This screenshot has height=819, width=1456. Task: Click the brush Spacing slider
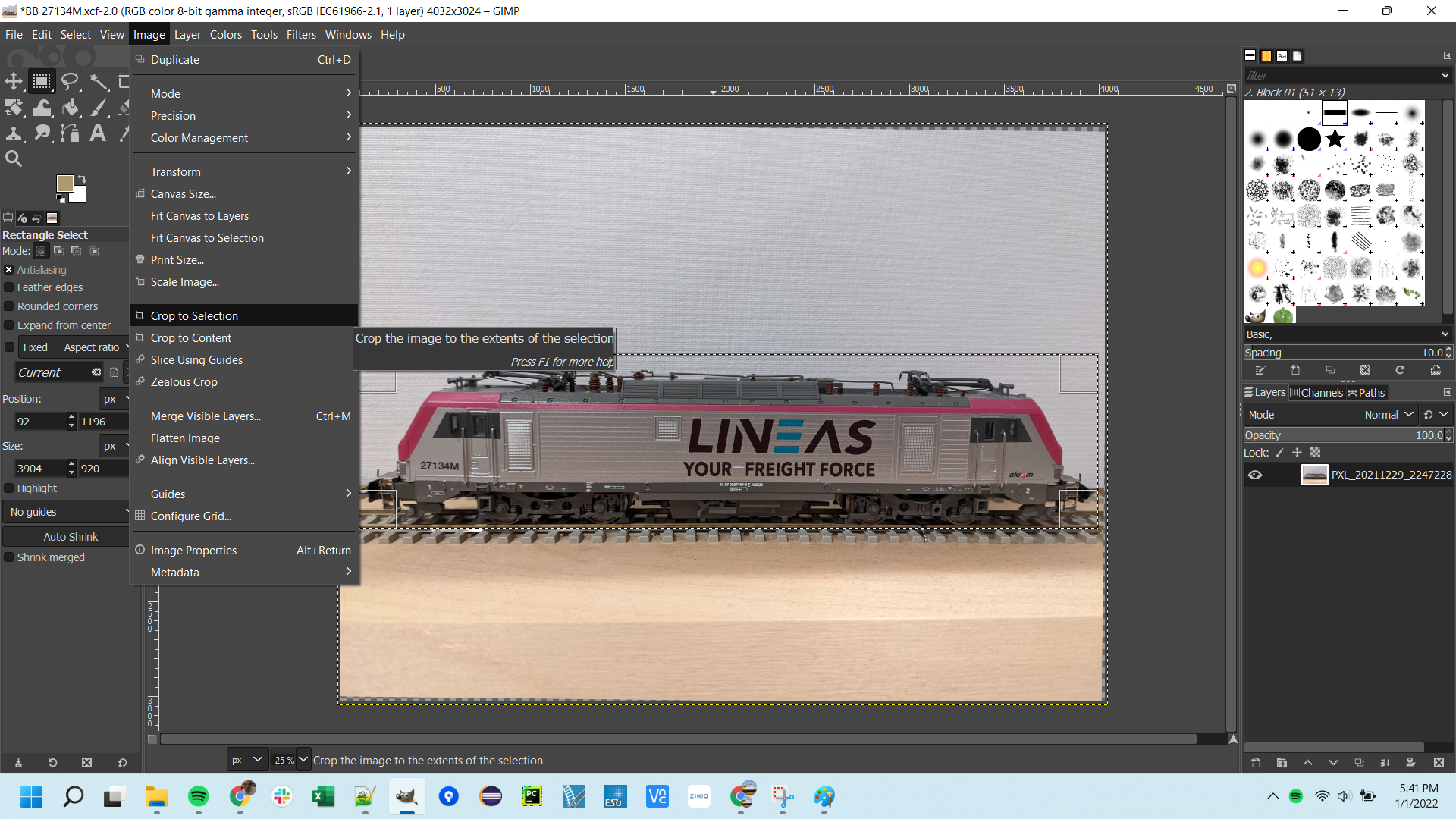coord(1343,353)
